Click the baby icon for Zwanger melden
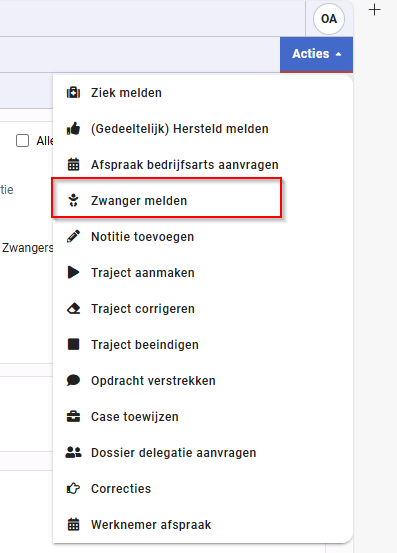Viewport: 397px width, 553px height. [73, 200]
